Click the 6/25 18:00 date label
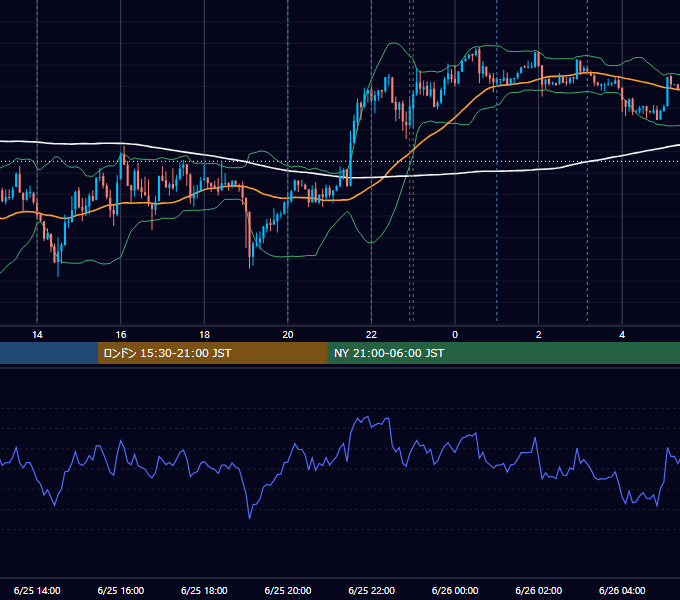The image size is (680, 600). pyautogui.click(x=204, y=590)
